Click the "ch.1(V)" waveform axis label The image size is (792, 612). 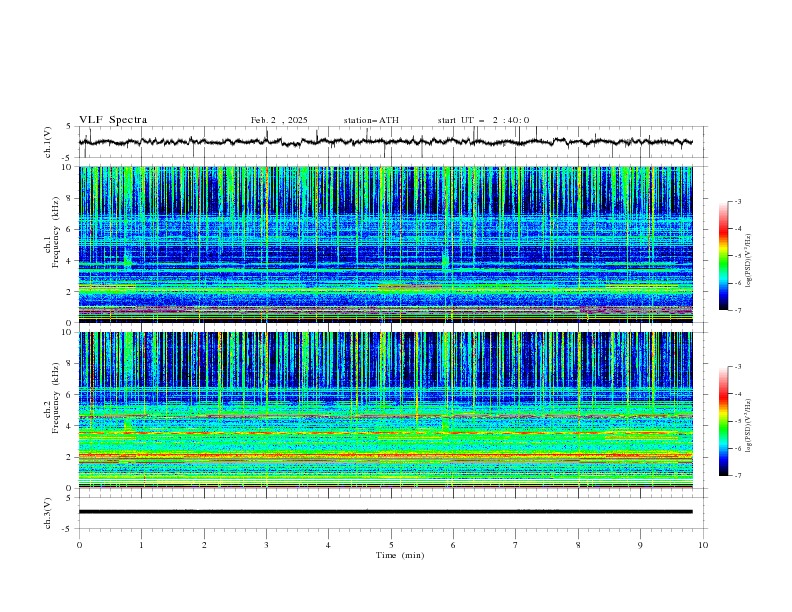(x=48, y=142)
